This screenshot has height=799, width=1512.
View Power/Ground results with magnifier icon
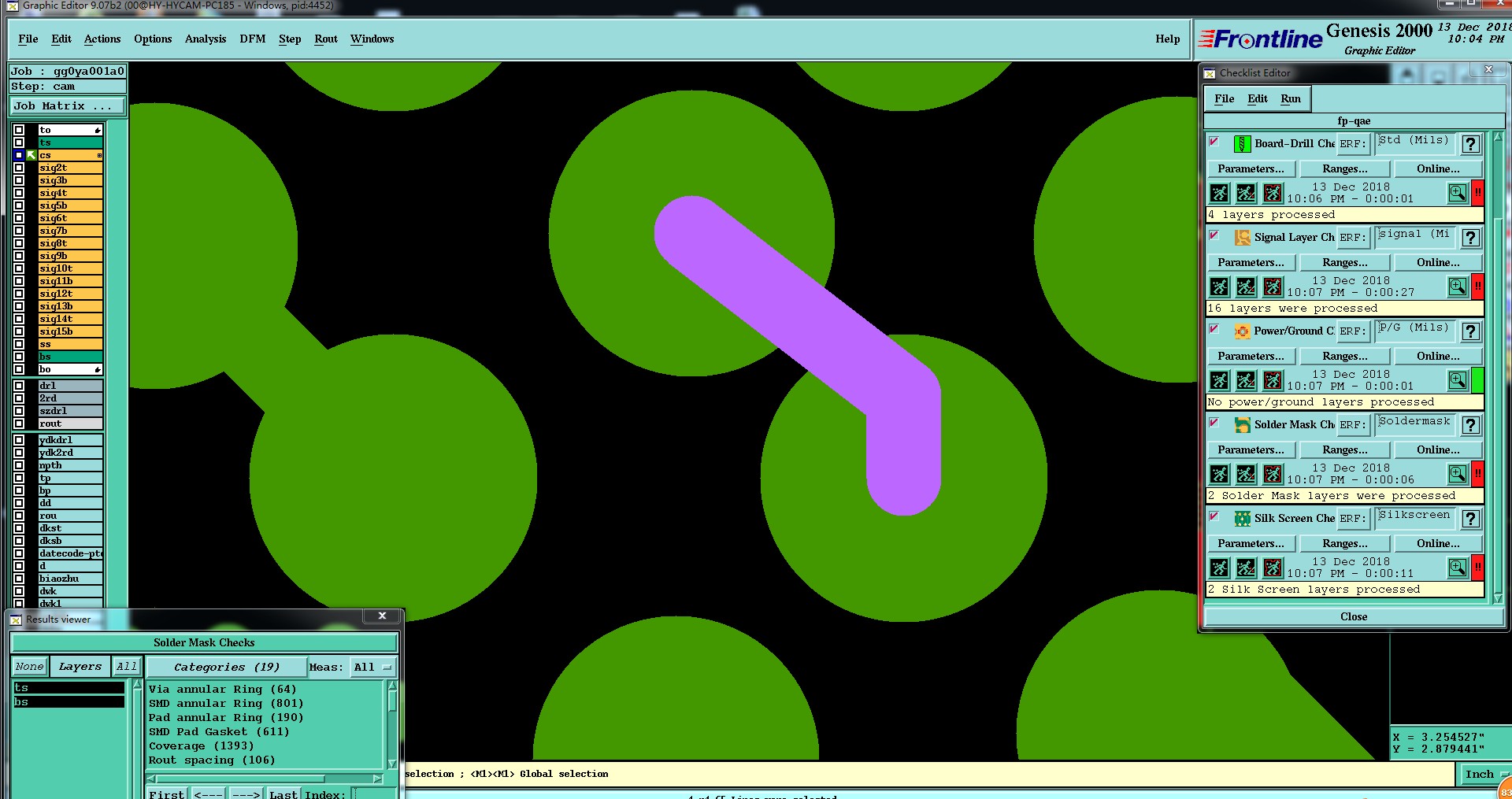tap(1457, 380)
